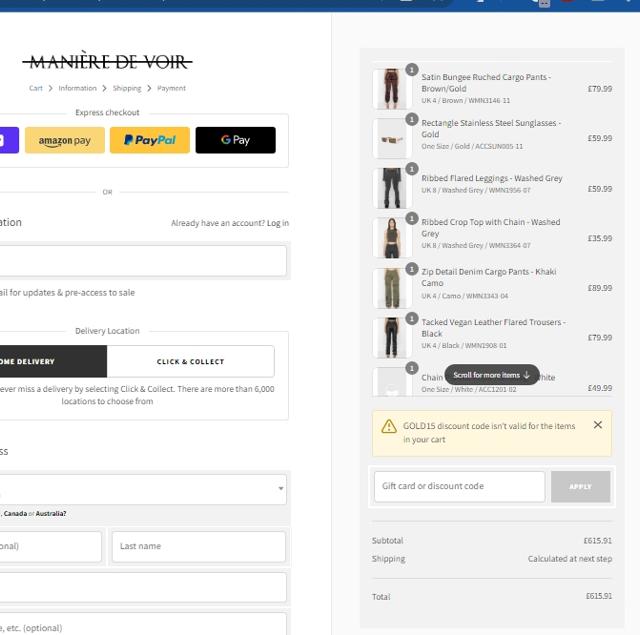Click the apartment, suite (optional) field

tap(143, 624)
